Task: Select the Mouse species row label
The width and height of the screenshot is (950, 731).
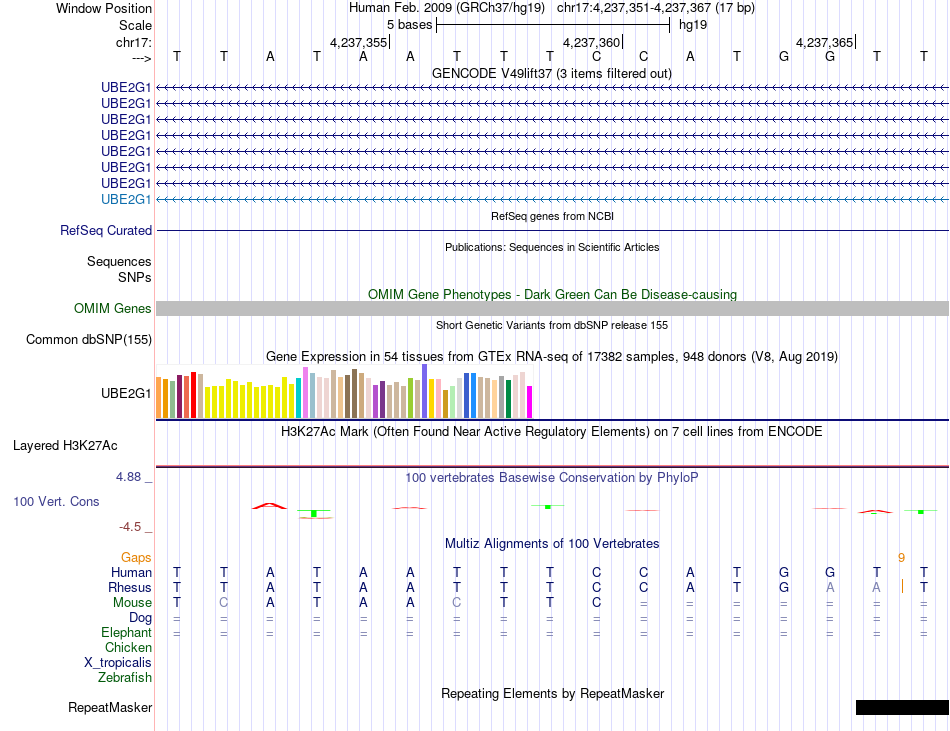Action: (x=132, y=603)
